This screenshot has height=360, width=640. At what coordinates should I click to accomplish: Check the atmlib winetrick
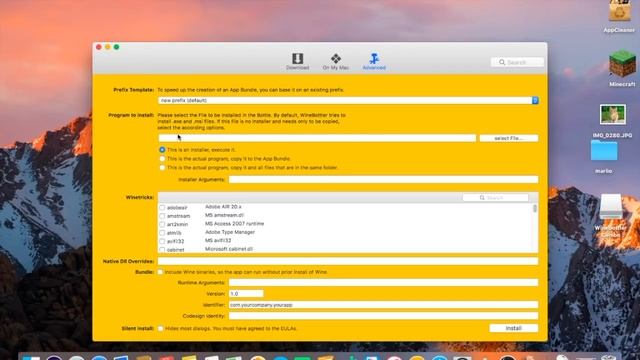tap(162, 233)
